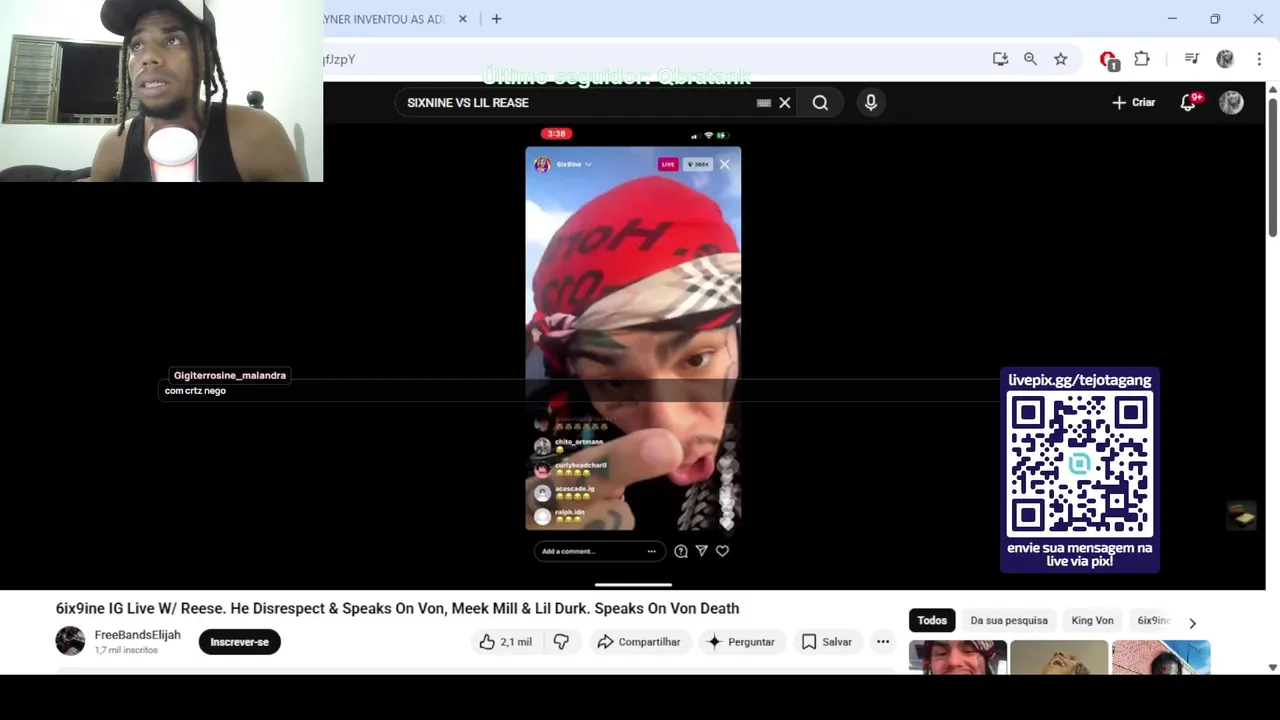Open the three-dot more actions menu
This screenshot has height=720, width=1280.
[x=883, y=642]
